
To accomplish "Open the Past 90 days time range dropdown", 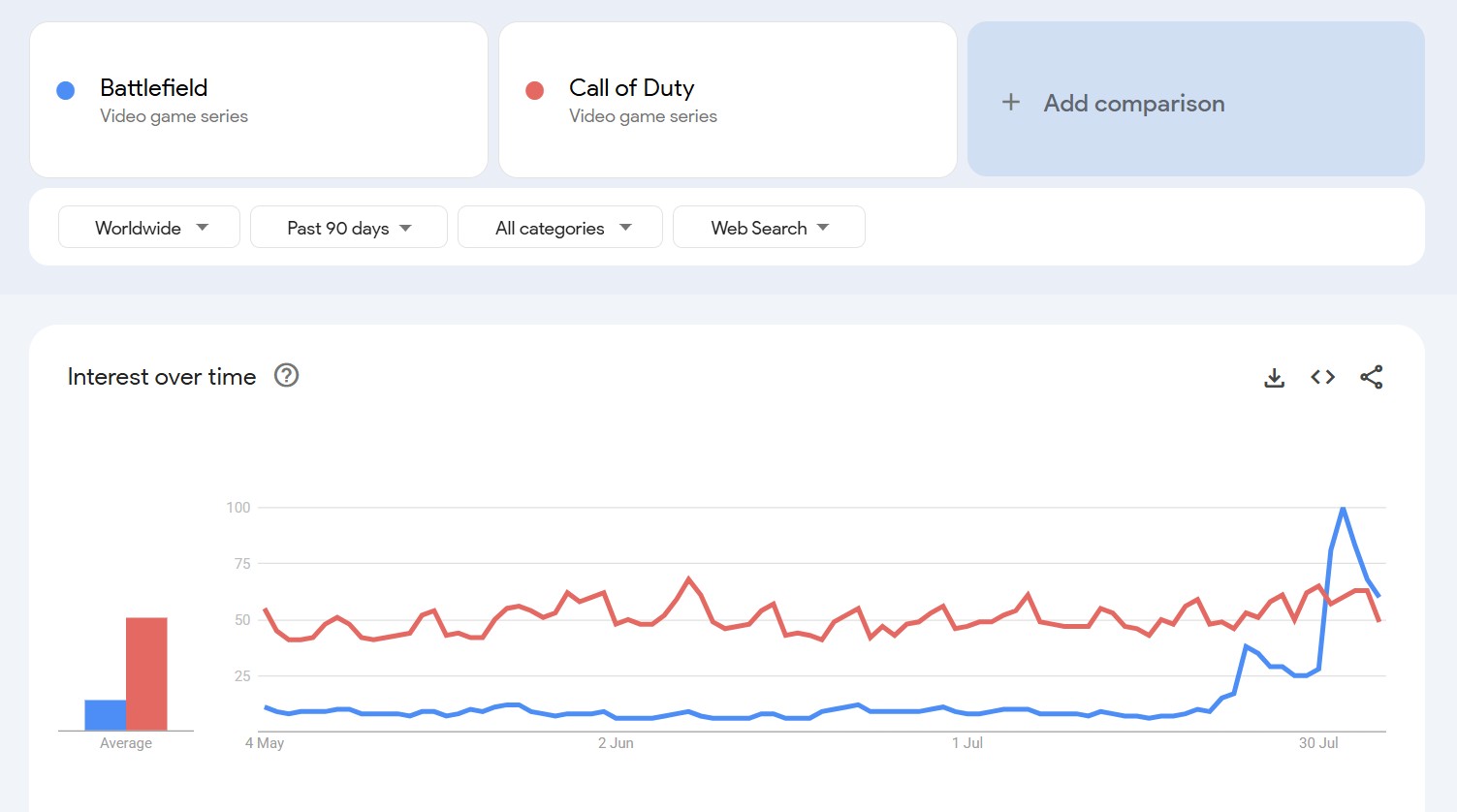I will [349, 227].
